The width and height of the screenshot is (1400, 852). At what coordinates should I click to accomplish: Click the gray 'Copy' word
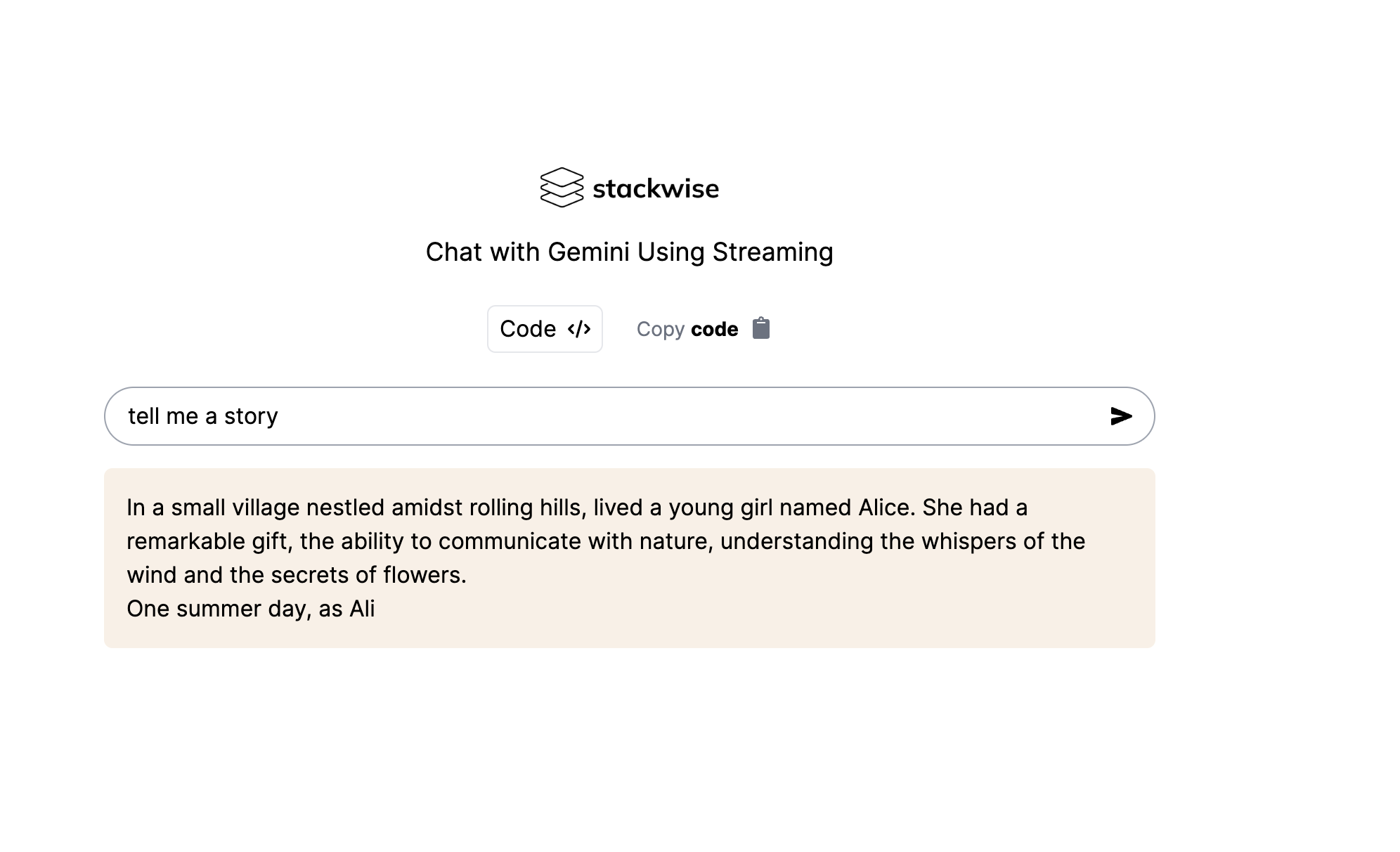(661, 329)
